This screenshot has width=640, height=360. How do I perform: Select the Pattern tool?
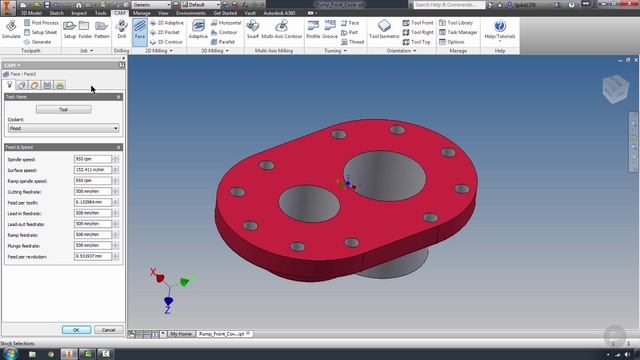tap(102, 30)
